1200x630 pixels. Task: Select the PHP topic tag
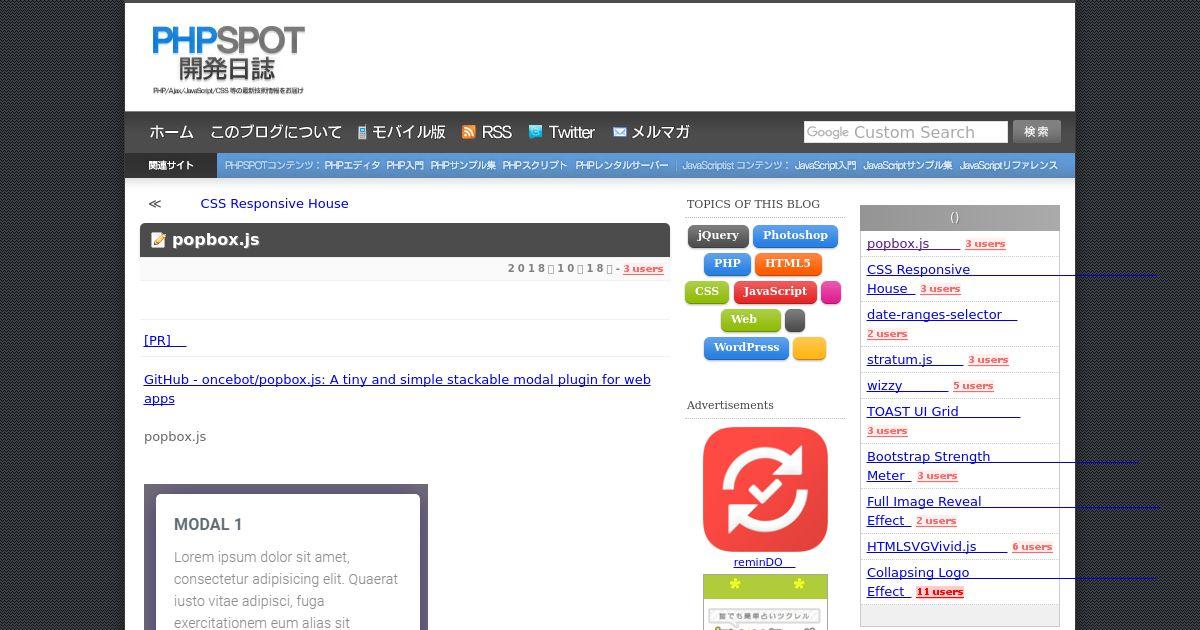point(727,265)
